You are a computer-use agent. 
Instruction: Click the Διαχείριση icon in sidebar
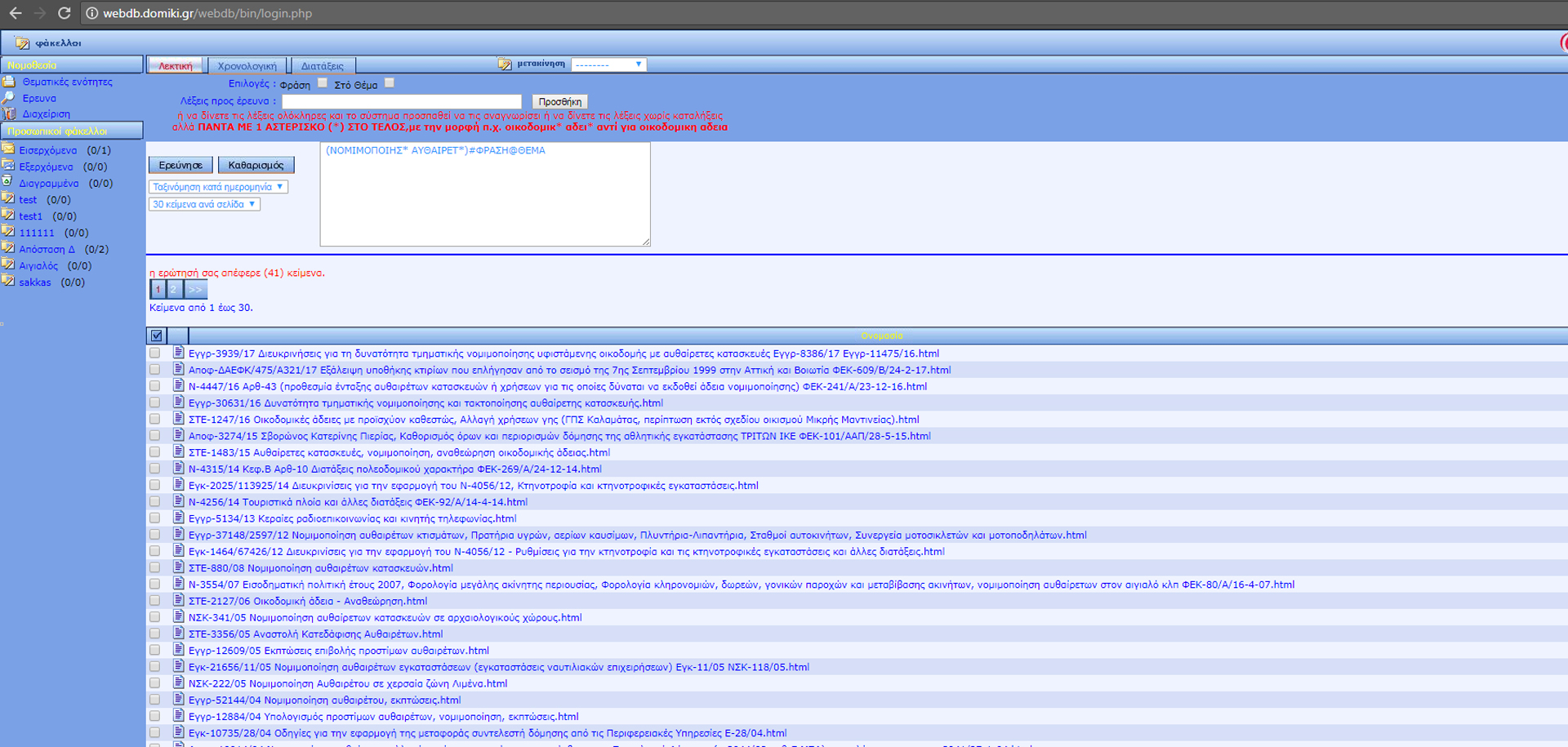click(9, 114)
